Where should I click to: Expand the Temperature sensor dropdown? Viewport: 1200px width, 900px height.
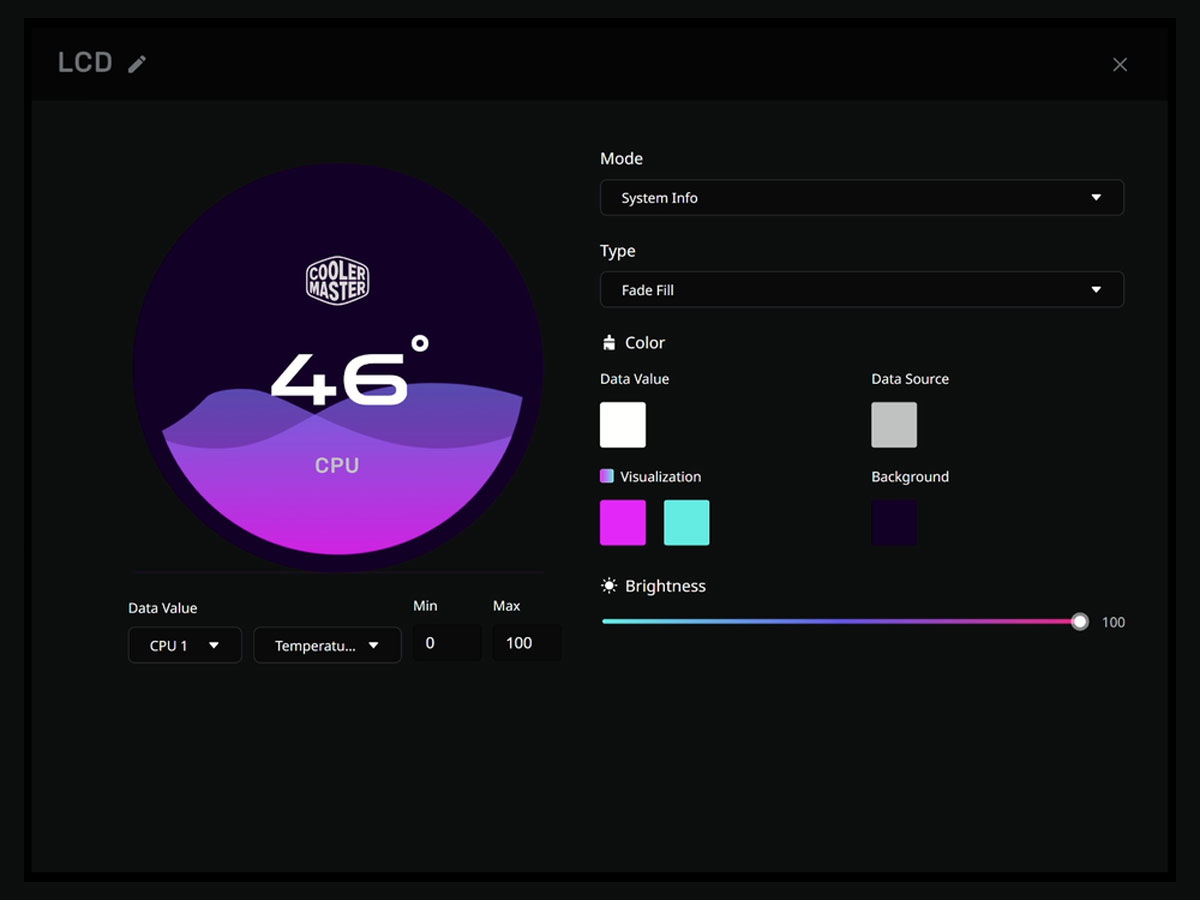327,645
